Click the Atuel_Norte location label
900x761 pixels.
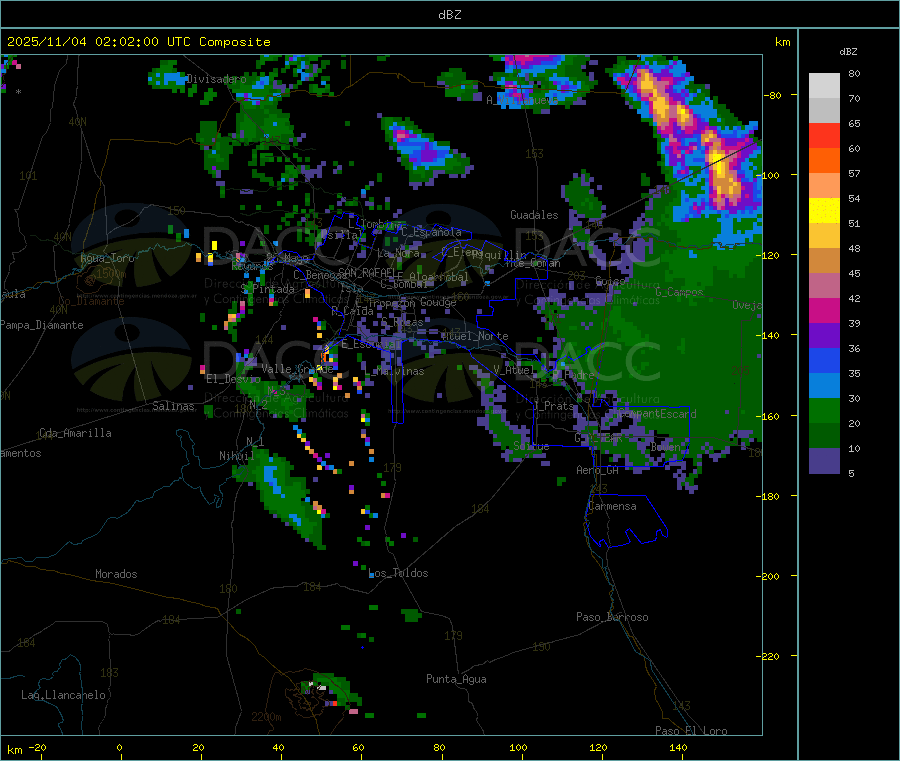(475, 336)
